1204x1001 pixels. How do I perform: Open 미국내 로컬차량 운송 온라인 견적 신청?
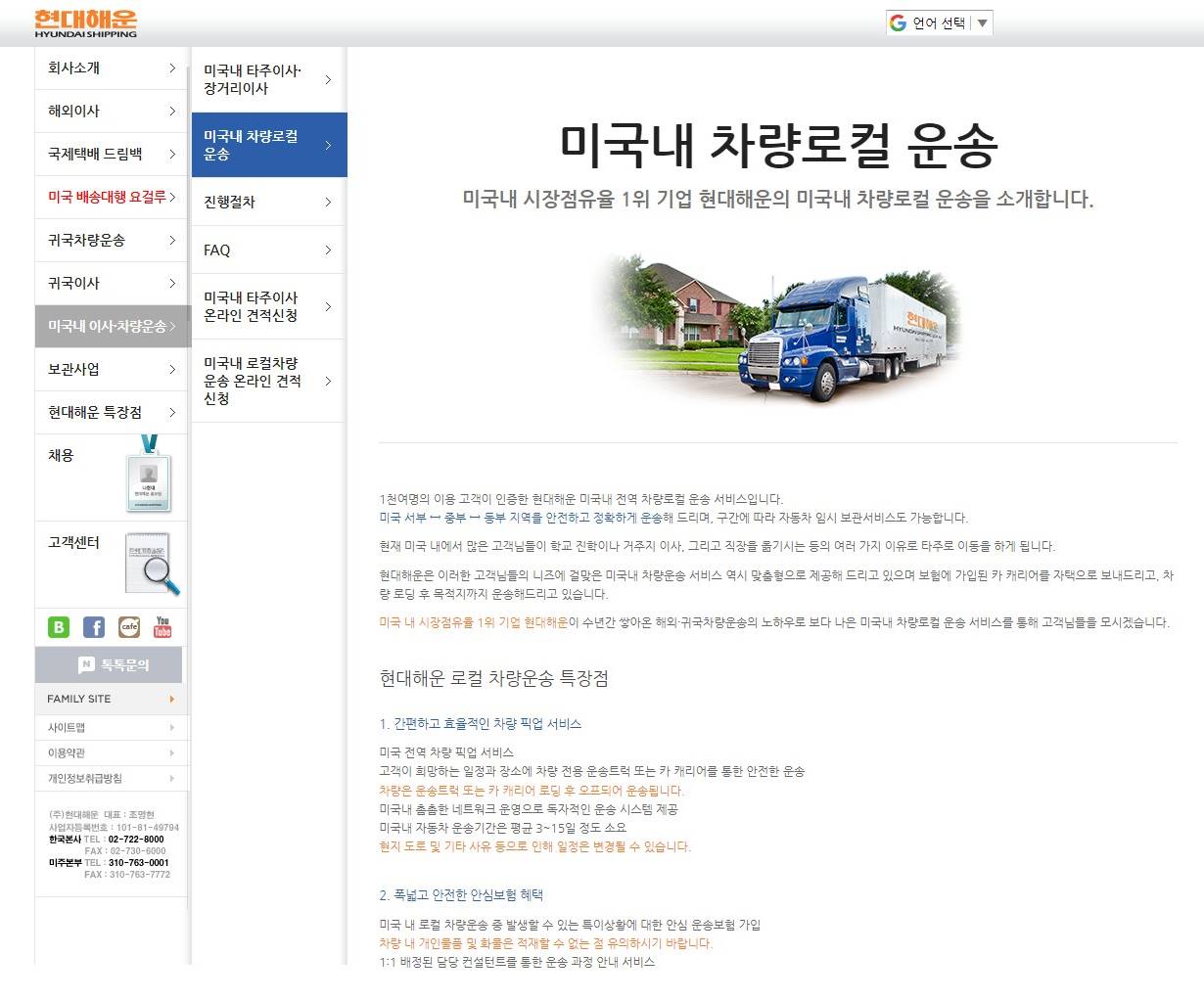coord(268,381)
